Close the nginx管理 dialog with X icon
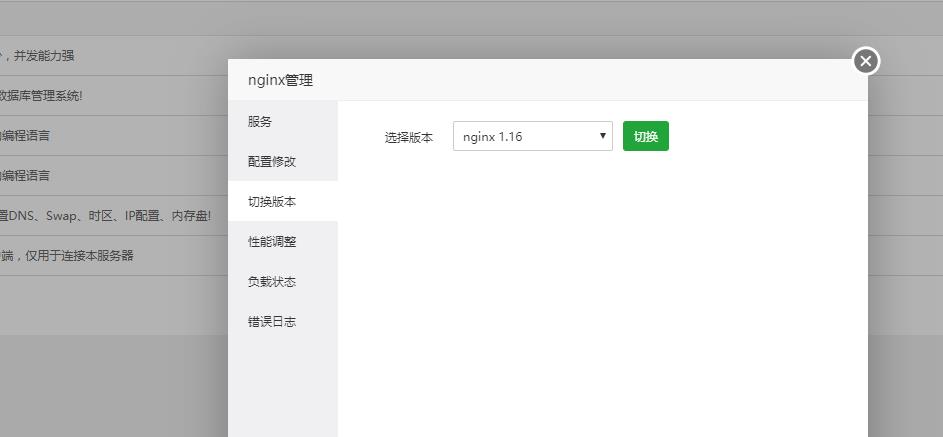 coord(865,61)
